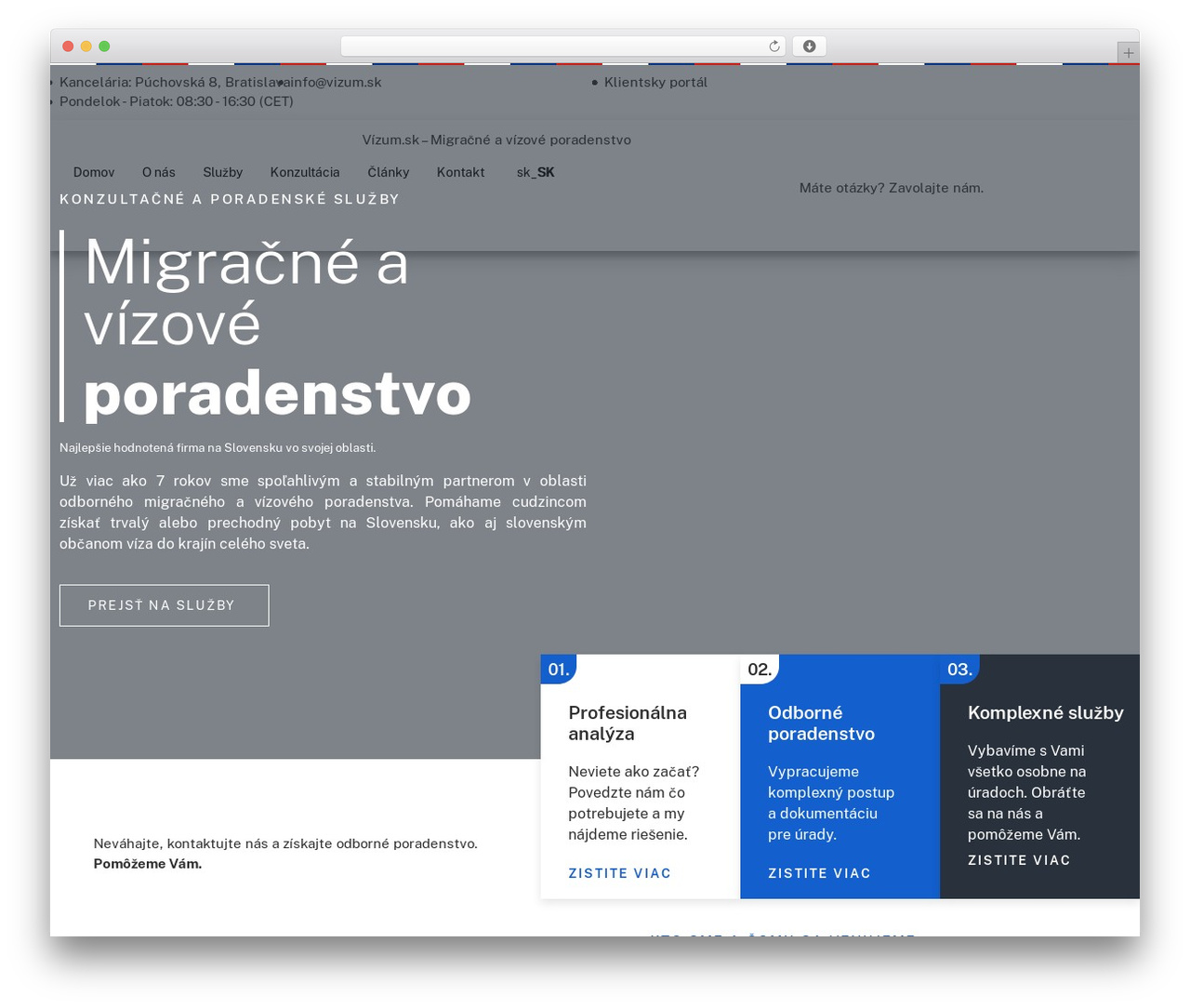This screenshot has width=1190, height=1008.
Task: Open the Články menu item
Action: [389, 172]
